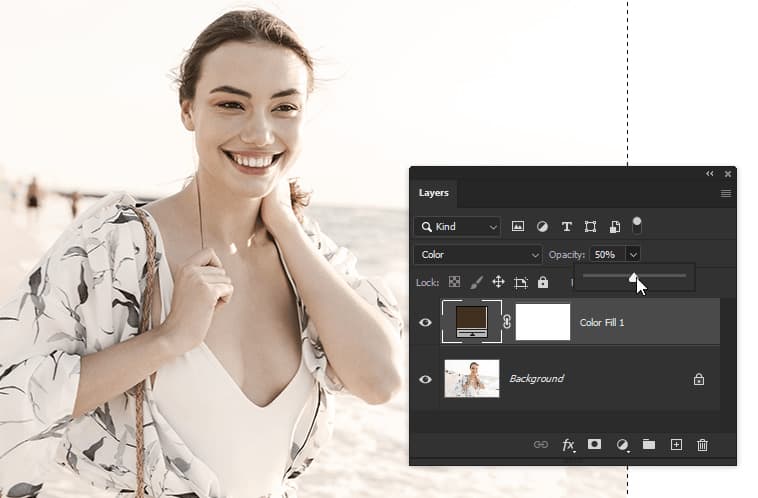This screenshot has width=758, height=498.
Task: Filter layers by adjustment layers icon
Action: [x=542, y=227]
